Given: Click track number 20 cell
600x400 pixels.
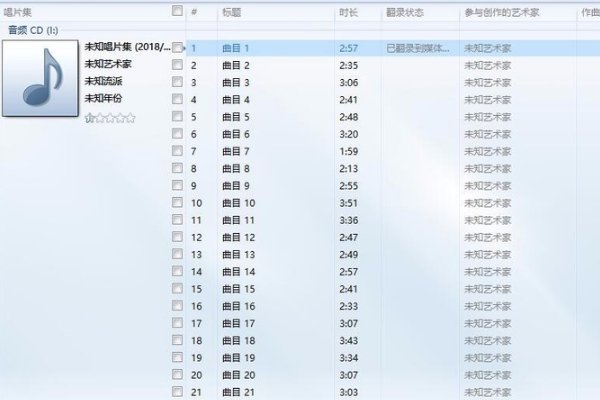Looking at the screenshot, I should click(196, 375).
